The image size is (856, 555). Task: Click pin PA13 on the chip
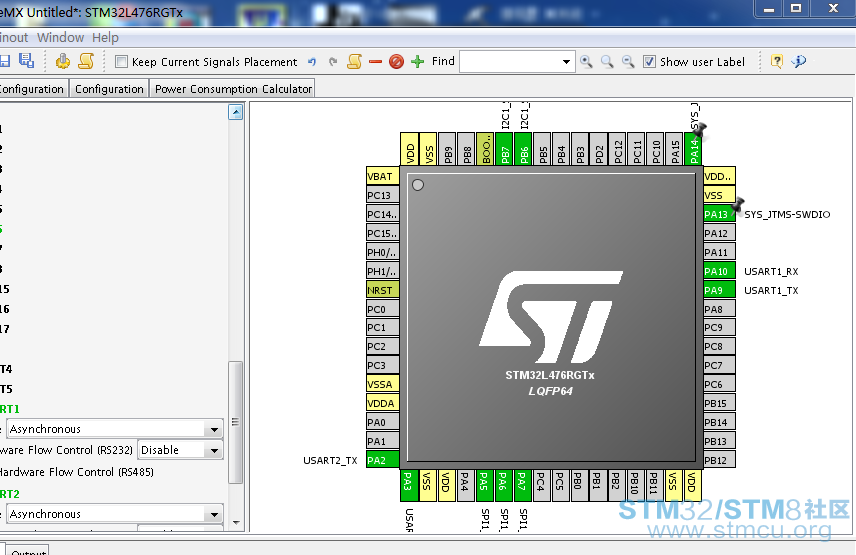[719, 214]
